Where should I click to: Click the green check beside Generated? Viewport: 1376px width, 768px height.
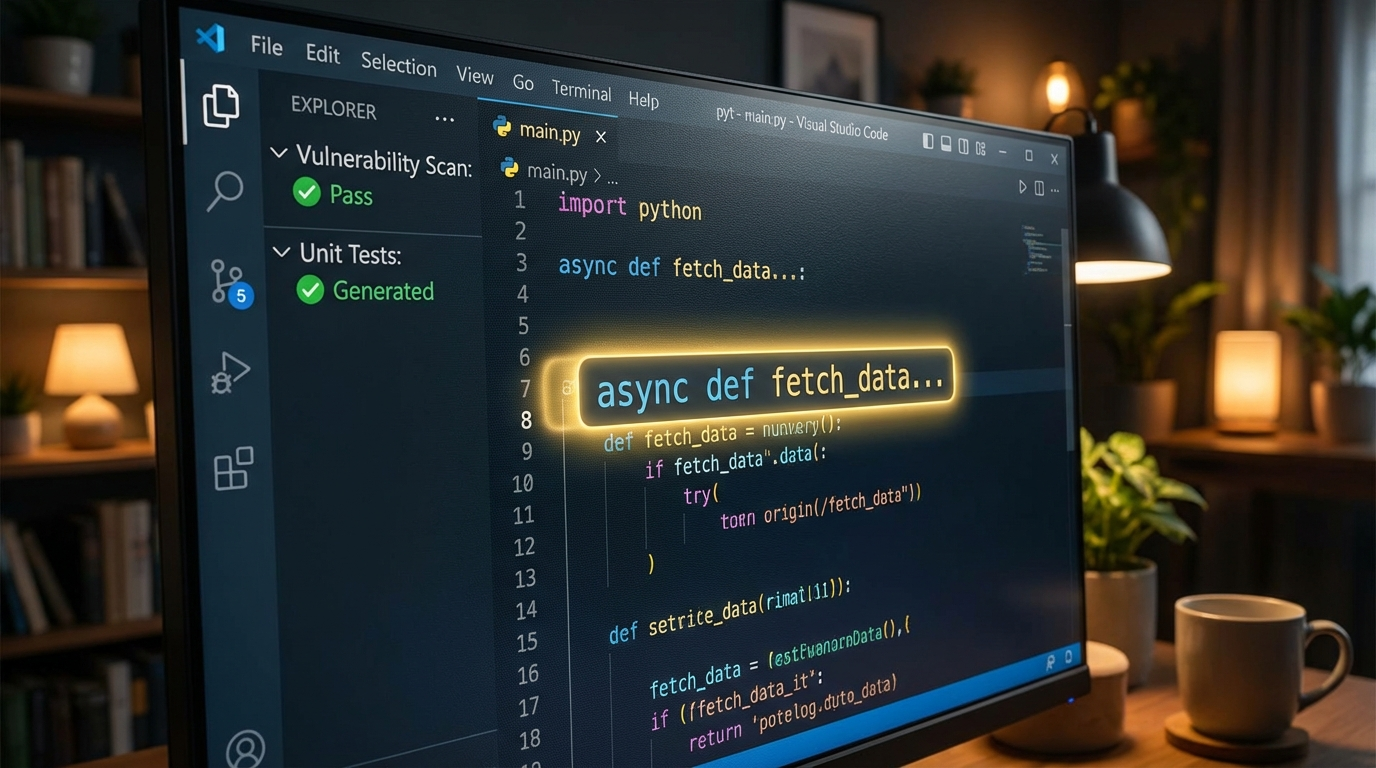[310, 290]
